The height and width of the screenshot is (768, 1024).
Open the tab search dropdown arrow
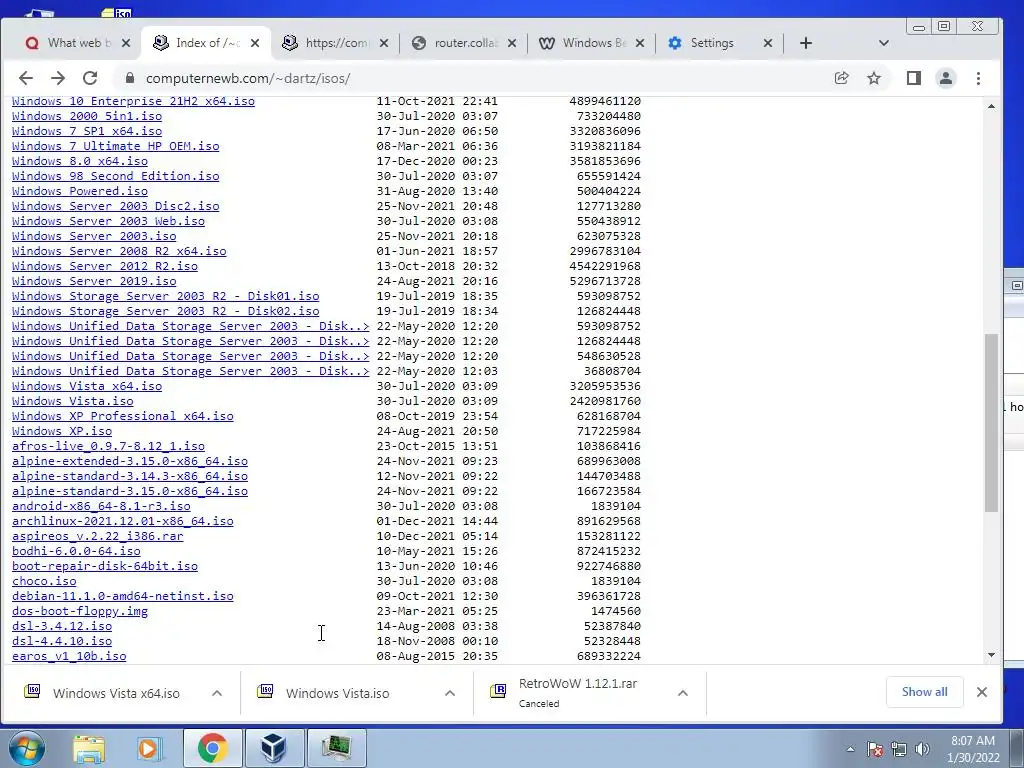(x=884, y=43)
